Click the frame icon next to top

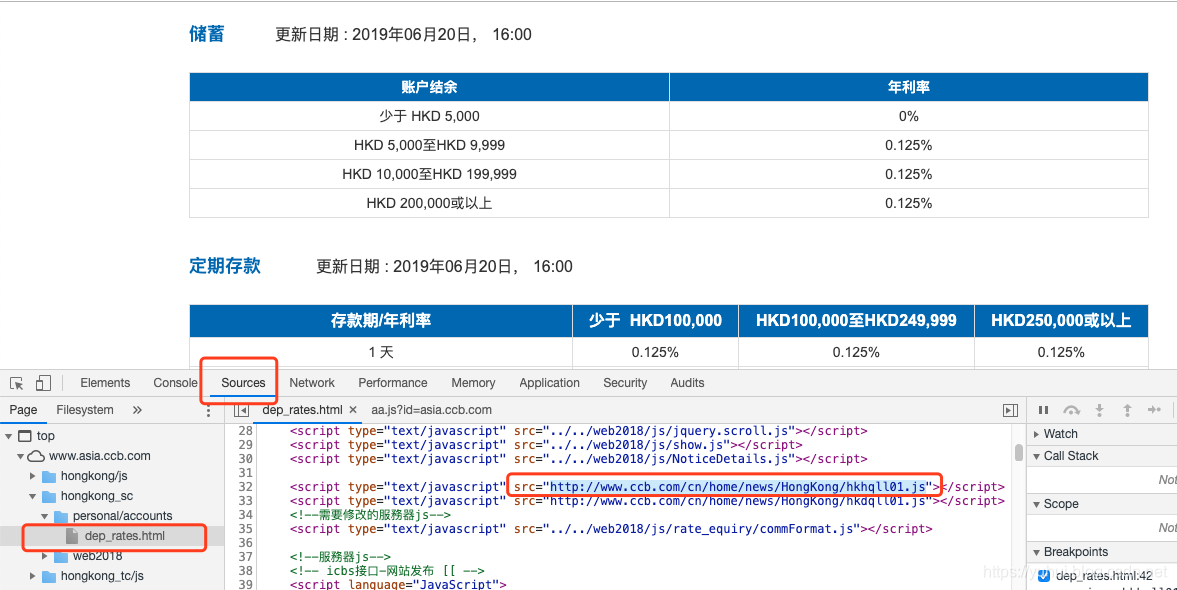click(25, 436)
